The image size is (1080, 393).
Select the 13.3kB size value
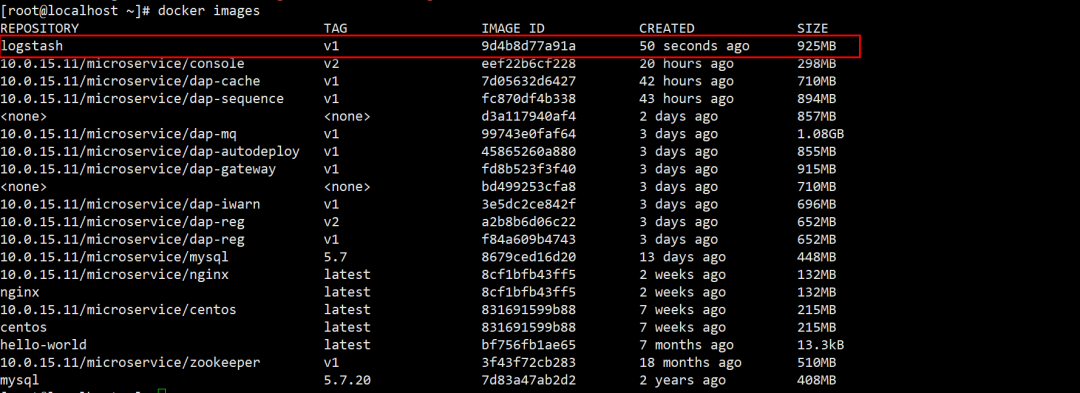820,345
